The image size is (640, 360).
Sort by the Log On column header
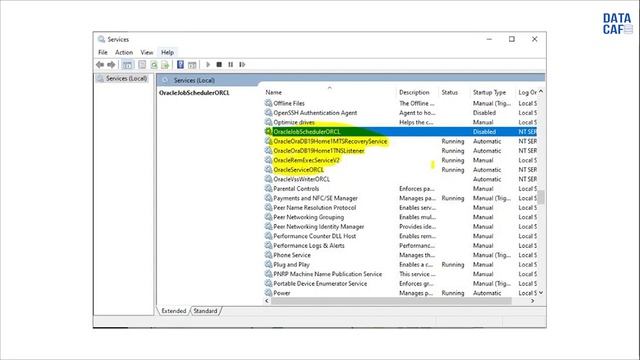tap(527, 92)
